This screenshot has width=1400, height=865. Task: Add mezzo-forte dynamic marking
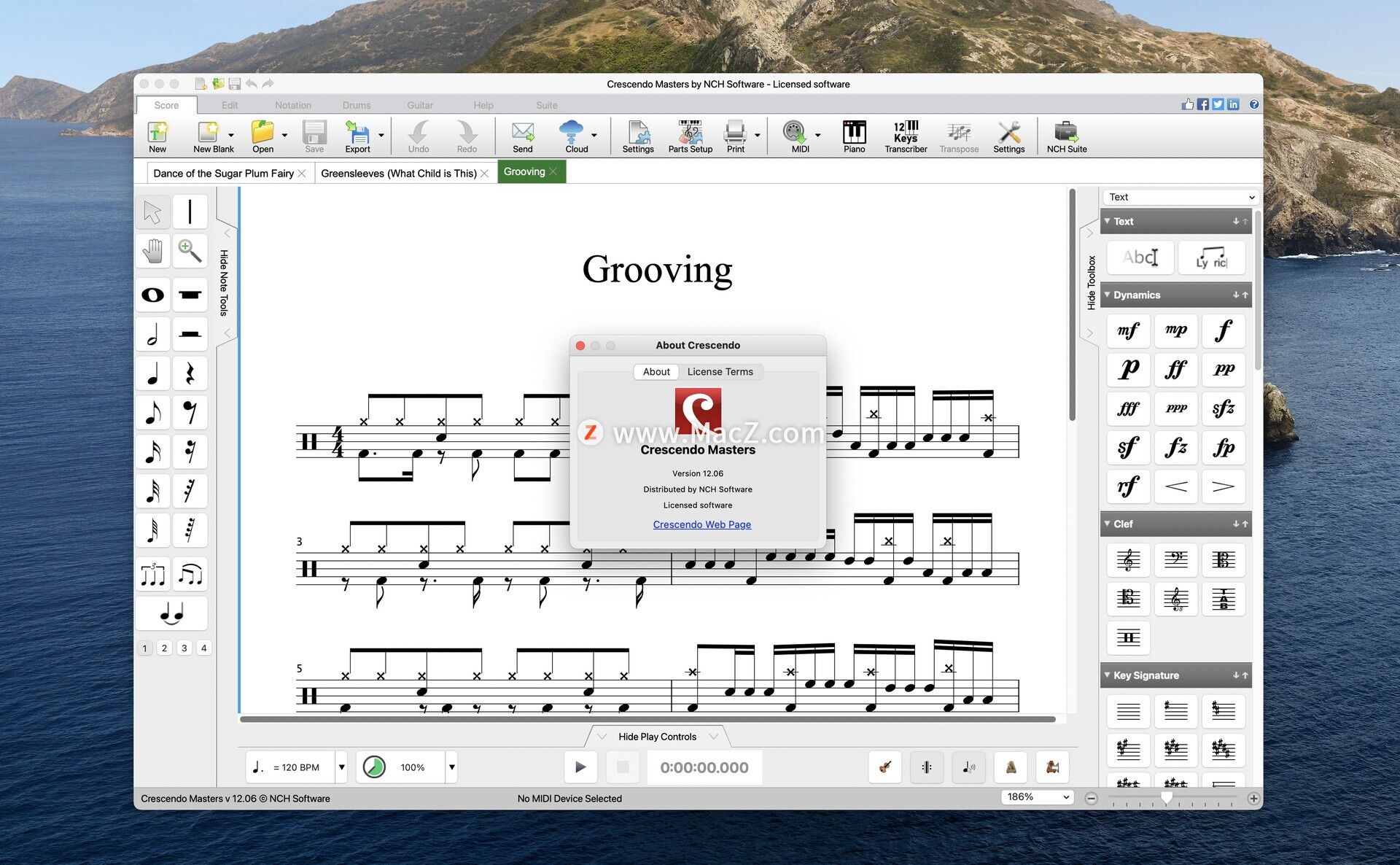click(1128, 330)
